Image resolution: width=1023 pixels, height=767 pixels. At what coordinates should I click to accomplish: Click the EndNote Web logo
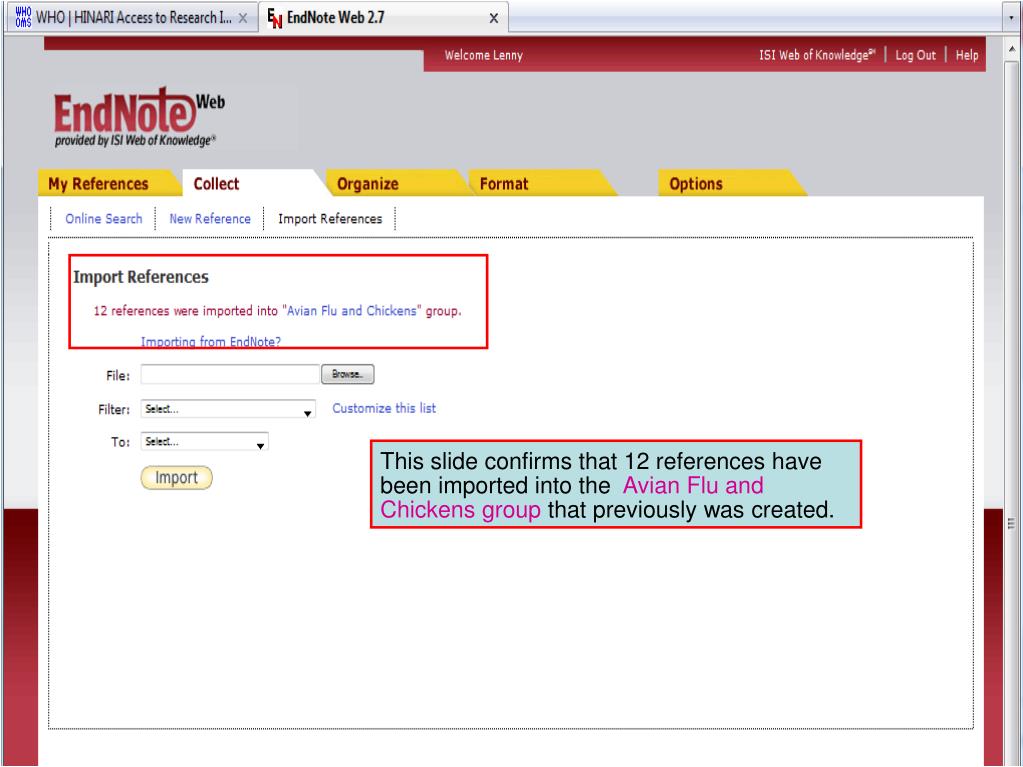(x=139, y=117)
